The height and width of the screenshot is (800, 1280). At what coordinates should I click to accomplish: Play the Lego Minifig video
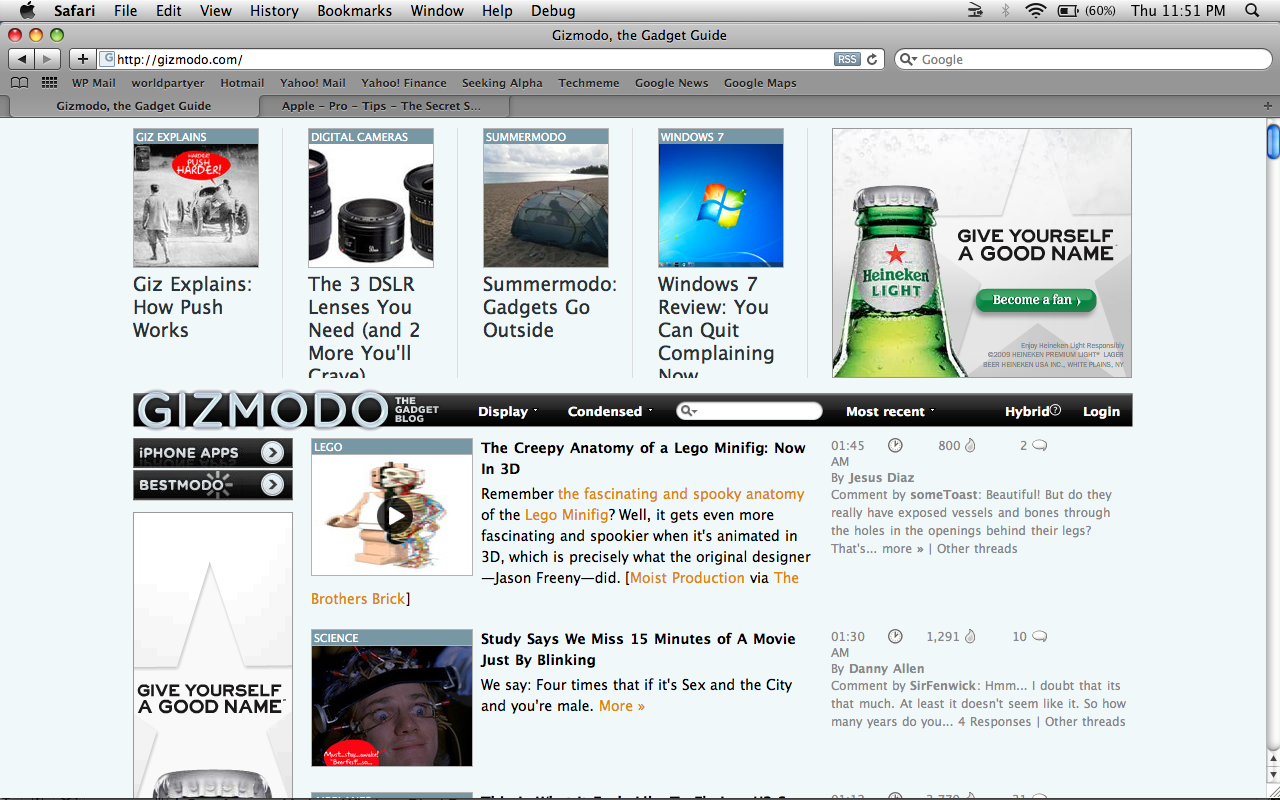[x=395, y=515]
